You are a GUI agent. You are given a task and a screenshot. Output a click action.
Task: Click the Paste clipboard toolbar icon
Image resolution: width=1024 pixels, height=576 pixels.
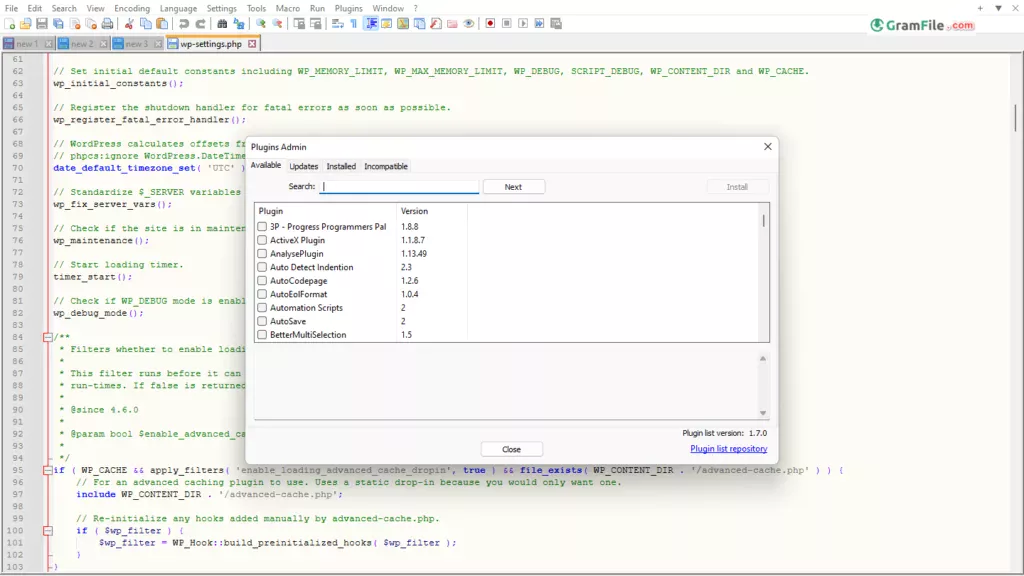(x=162, y=24)
